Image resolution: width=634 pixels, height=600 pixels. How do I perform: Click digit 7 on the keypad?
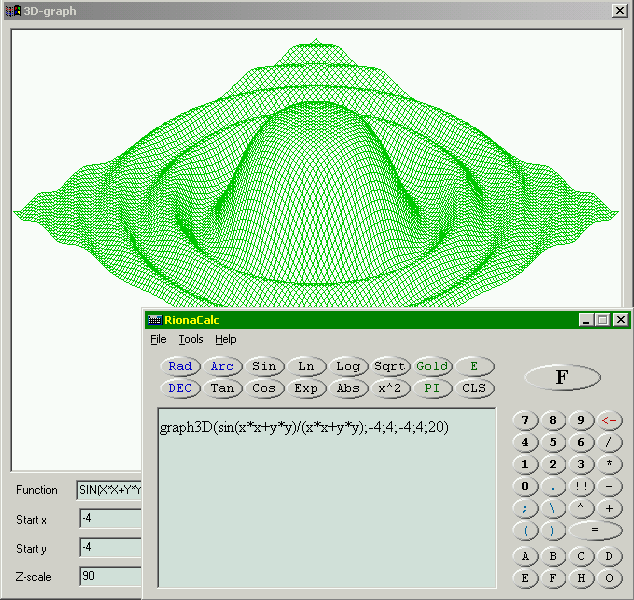(x=525, y=420)
